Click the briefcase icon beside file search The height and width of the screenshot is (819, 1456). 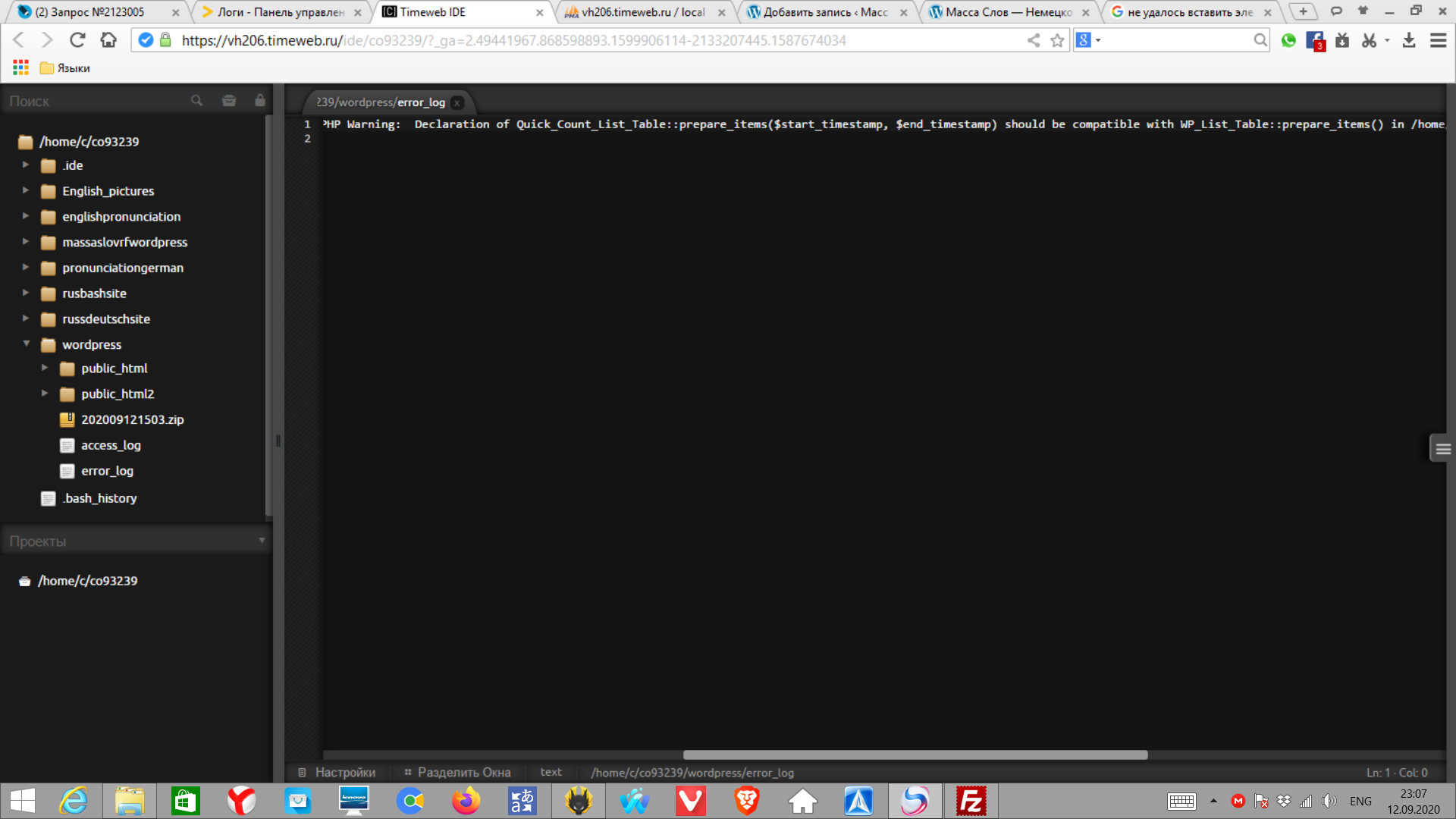(228, 101)
